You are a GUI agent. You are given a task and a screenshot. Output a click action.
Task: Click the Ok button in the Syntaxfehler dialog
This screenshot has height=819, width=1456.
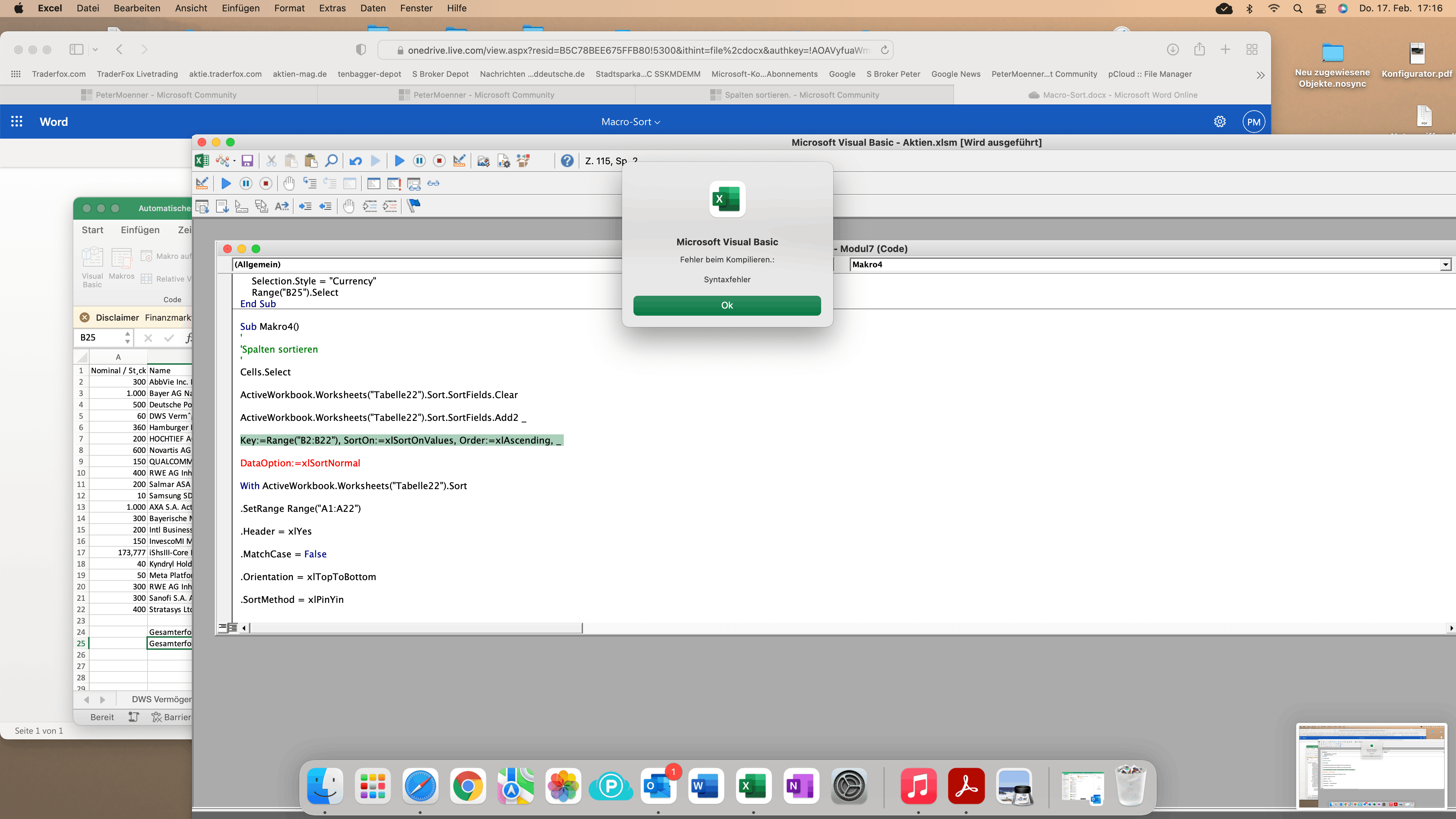click(x=727, y=305)
